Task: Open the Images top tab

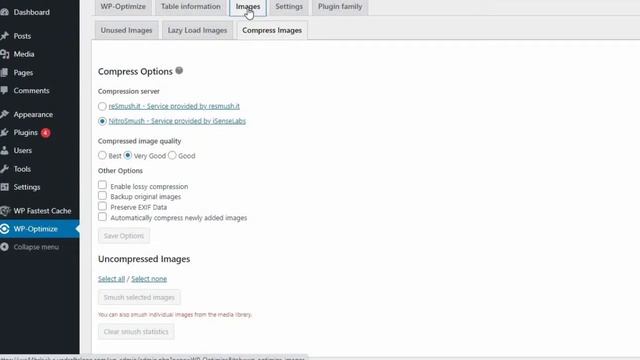Action: point(248,7)
